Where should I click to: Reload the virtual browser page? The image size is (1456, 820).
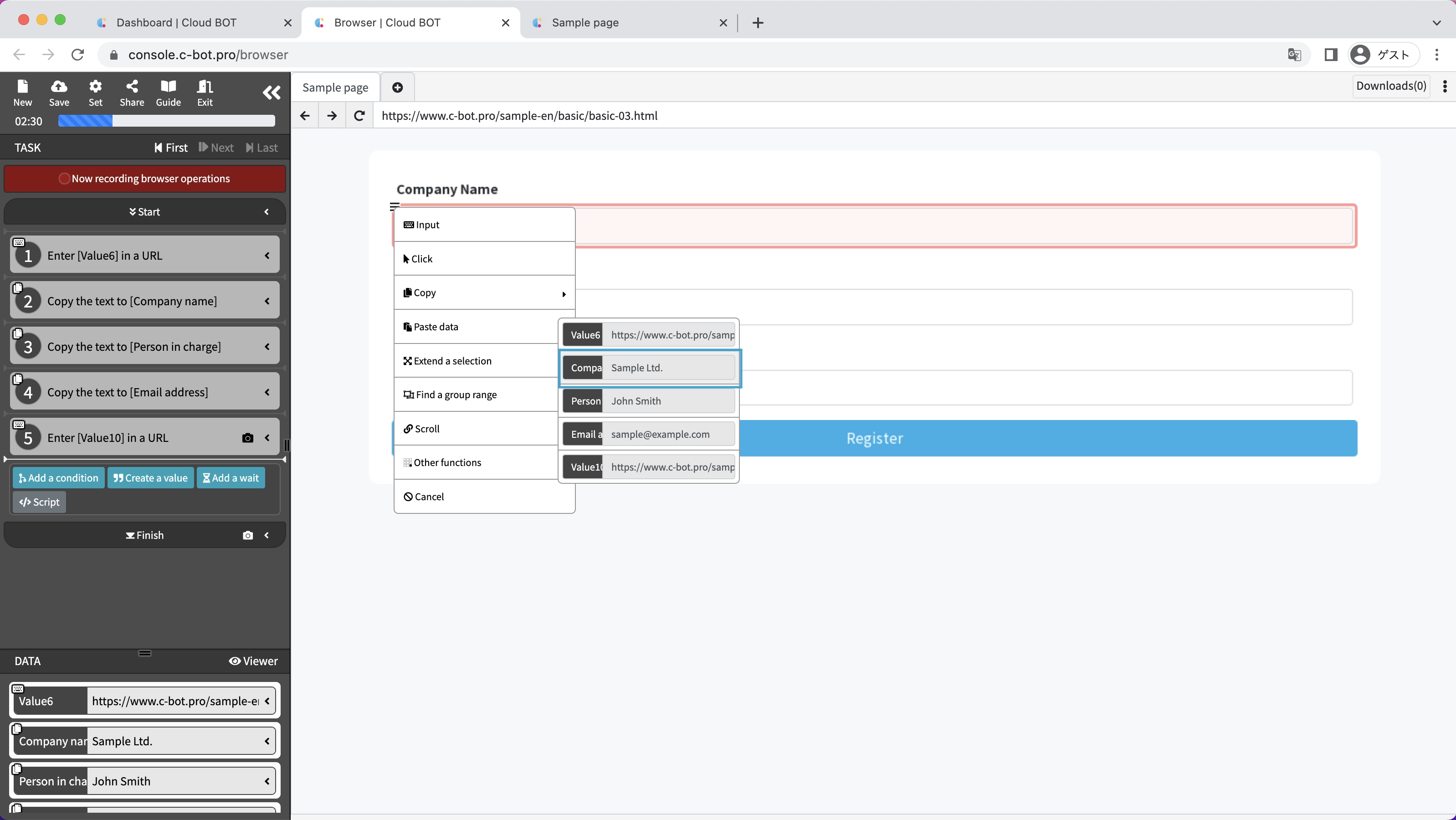tap(359, 116)
